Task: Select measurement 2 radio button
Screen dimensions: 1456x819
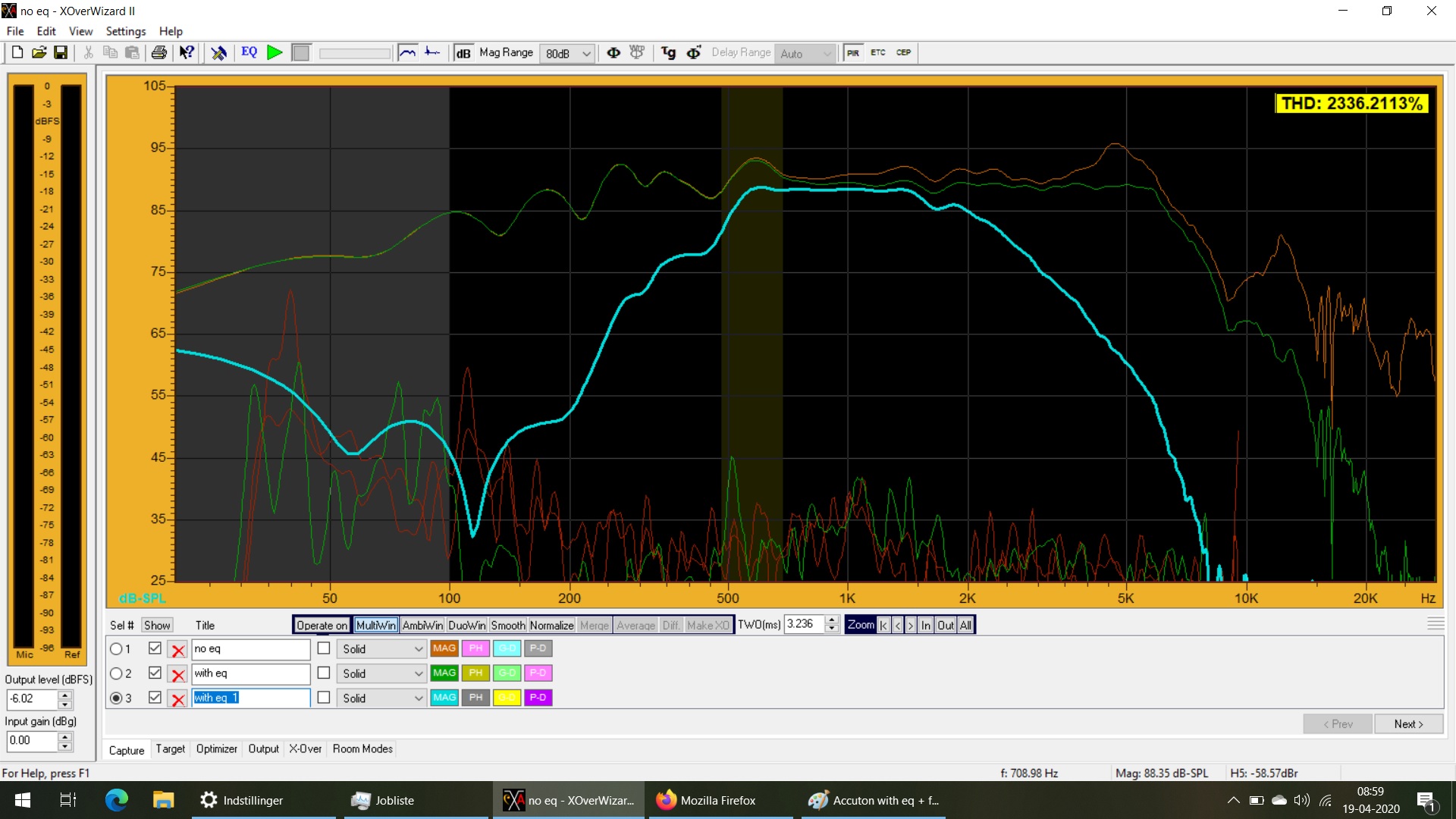Action: [116, 673]
